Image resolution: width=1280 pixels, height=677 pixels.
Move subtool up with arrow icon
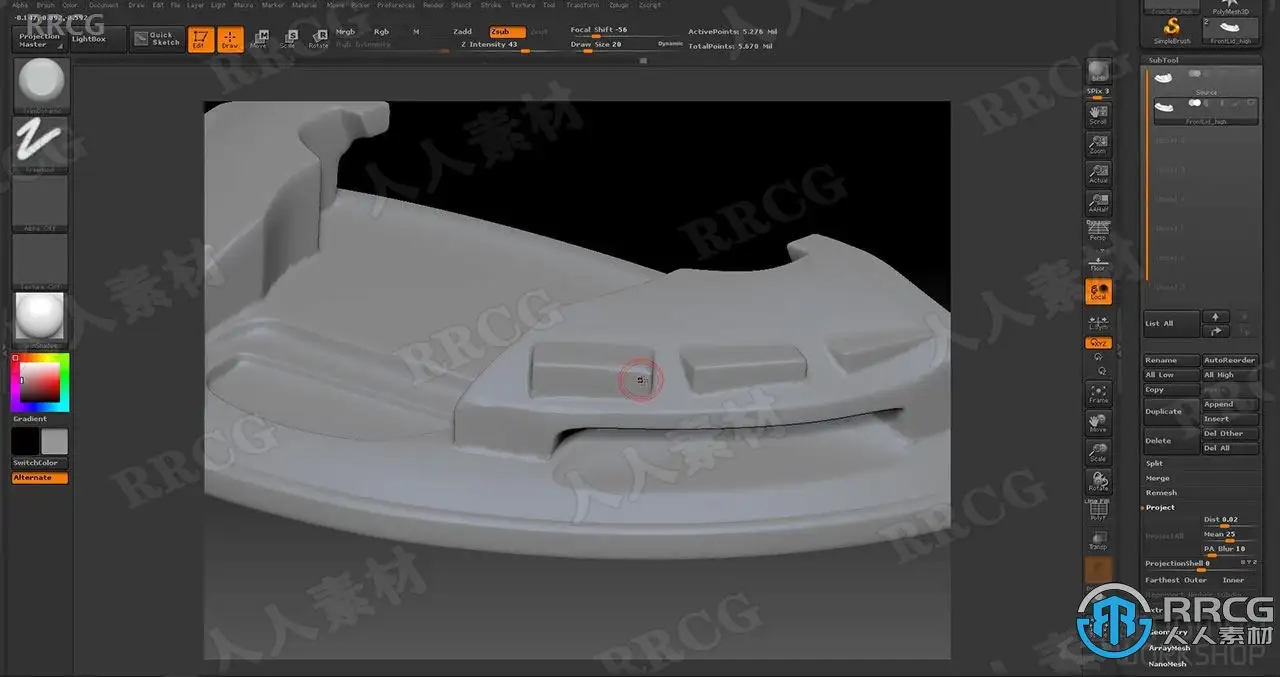(1215, 317)
